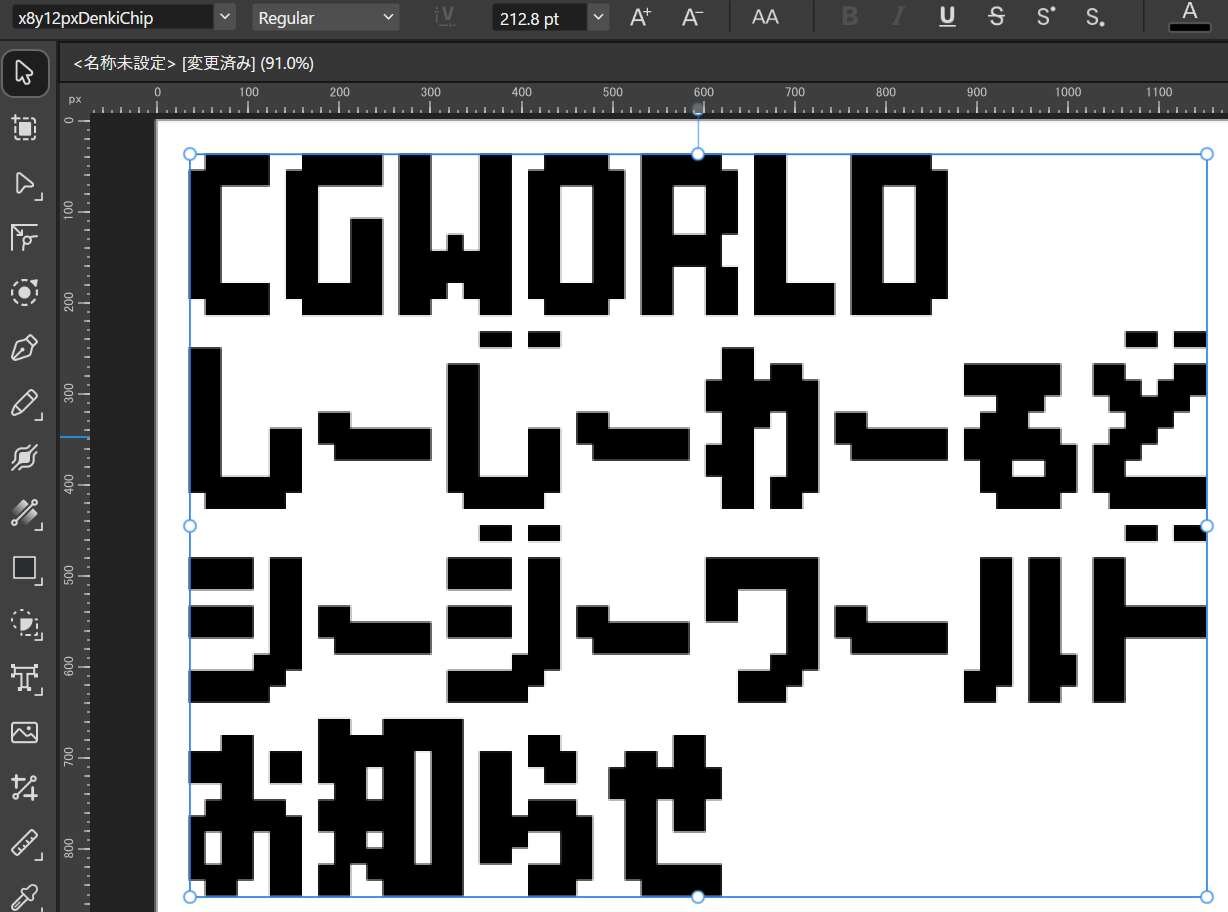Select the Artboard tool

tap(24, 128)
